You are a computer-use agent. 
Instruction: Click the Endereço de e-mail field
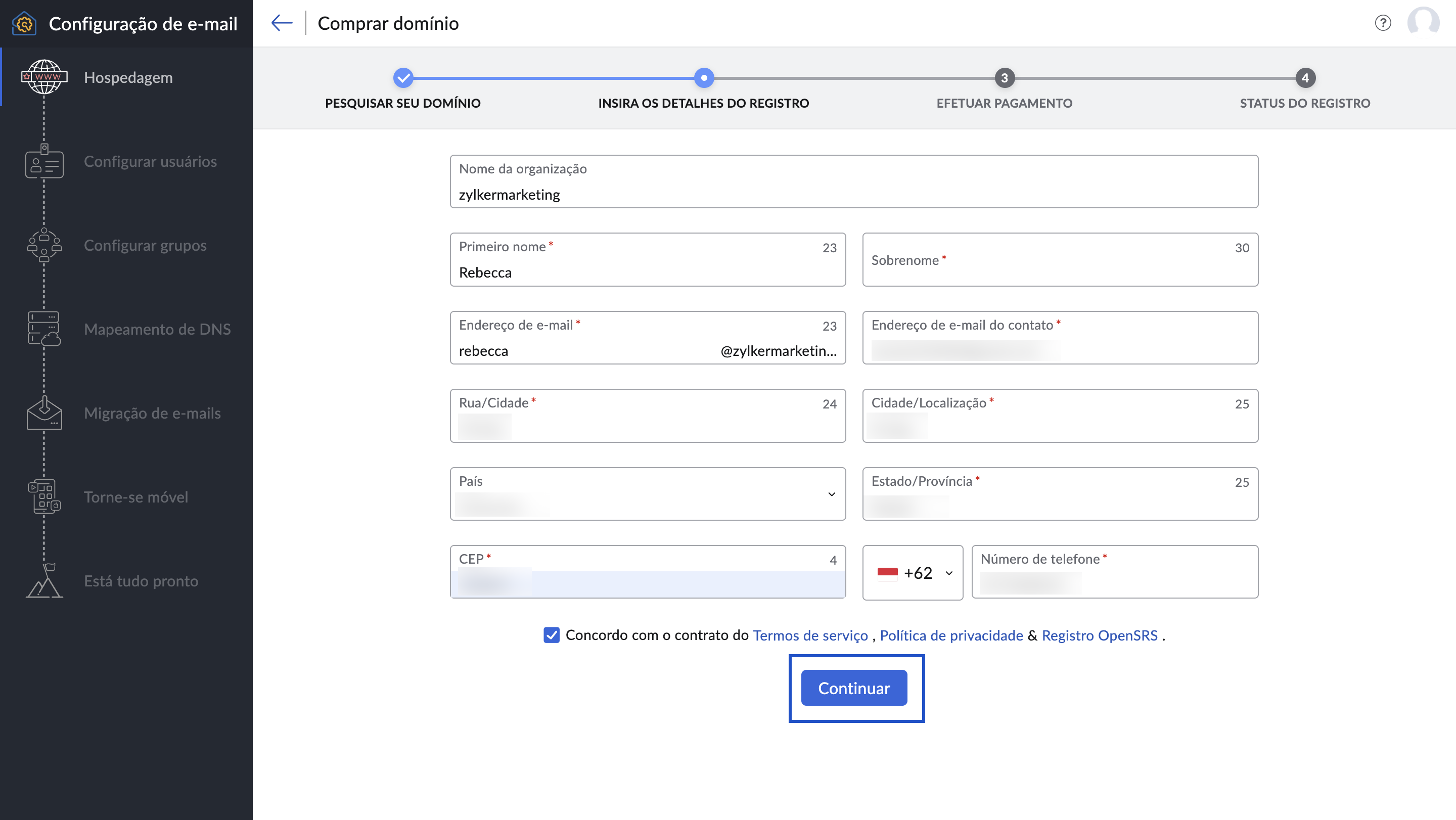[648, 337]
